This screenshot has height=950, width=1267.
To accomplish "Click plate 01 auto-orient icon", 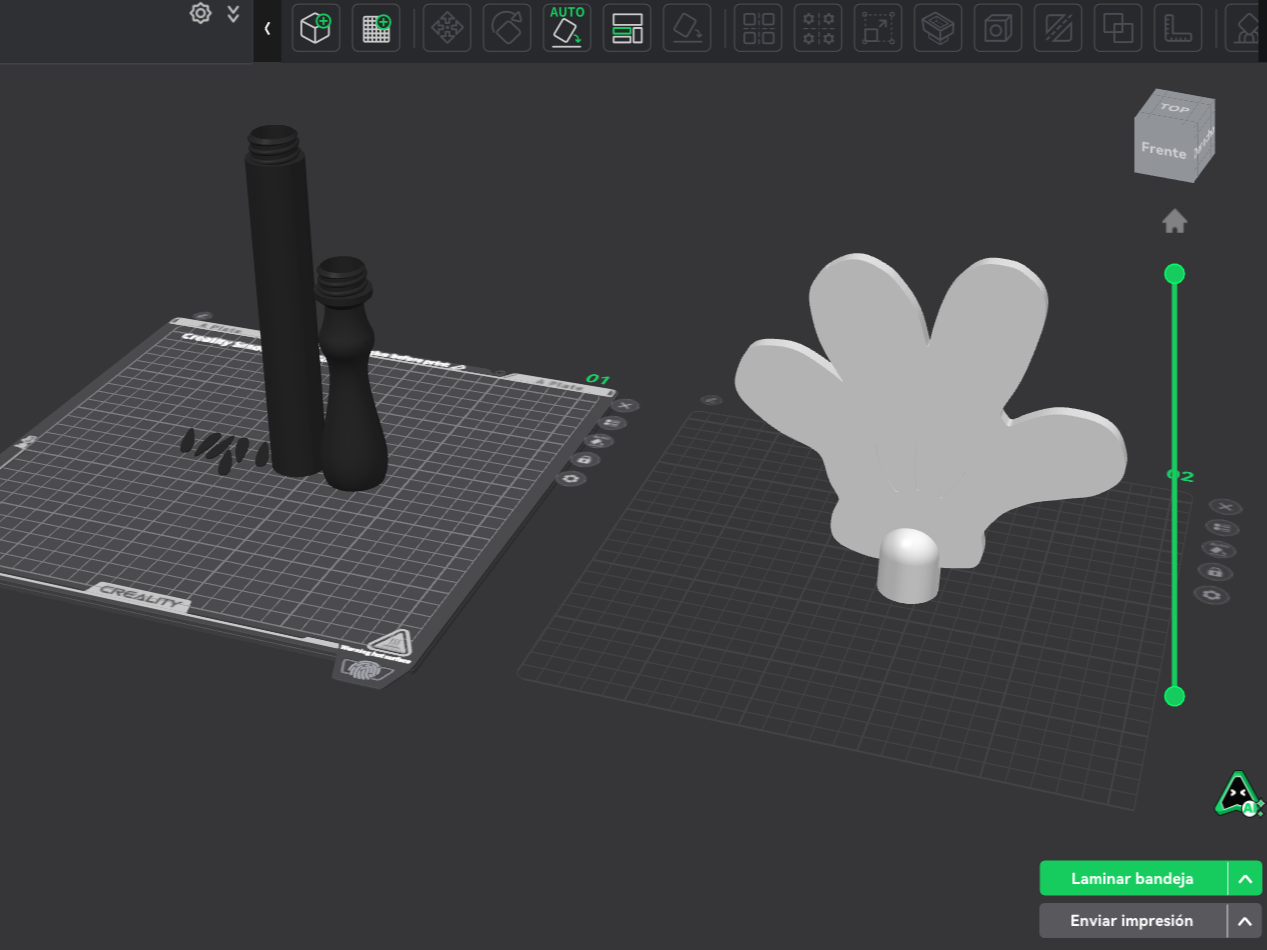I will tap(599, 441).
